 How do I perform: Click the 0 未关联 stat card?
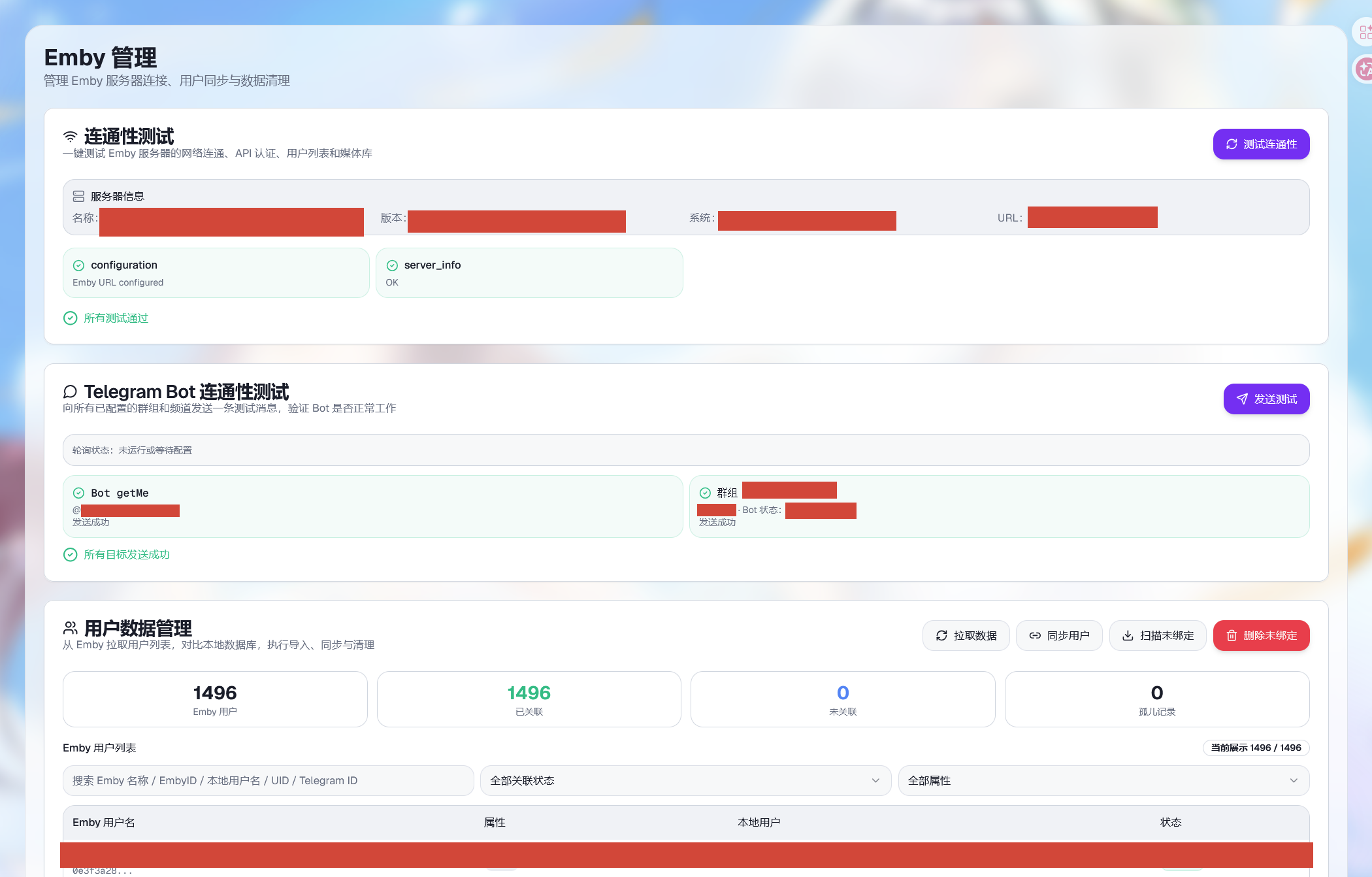coord(843,699)
